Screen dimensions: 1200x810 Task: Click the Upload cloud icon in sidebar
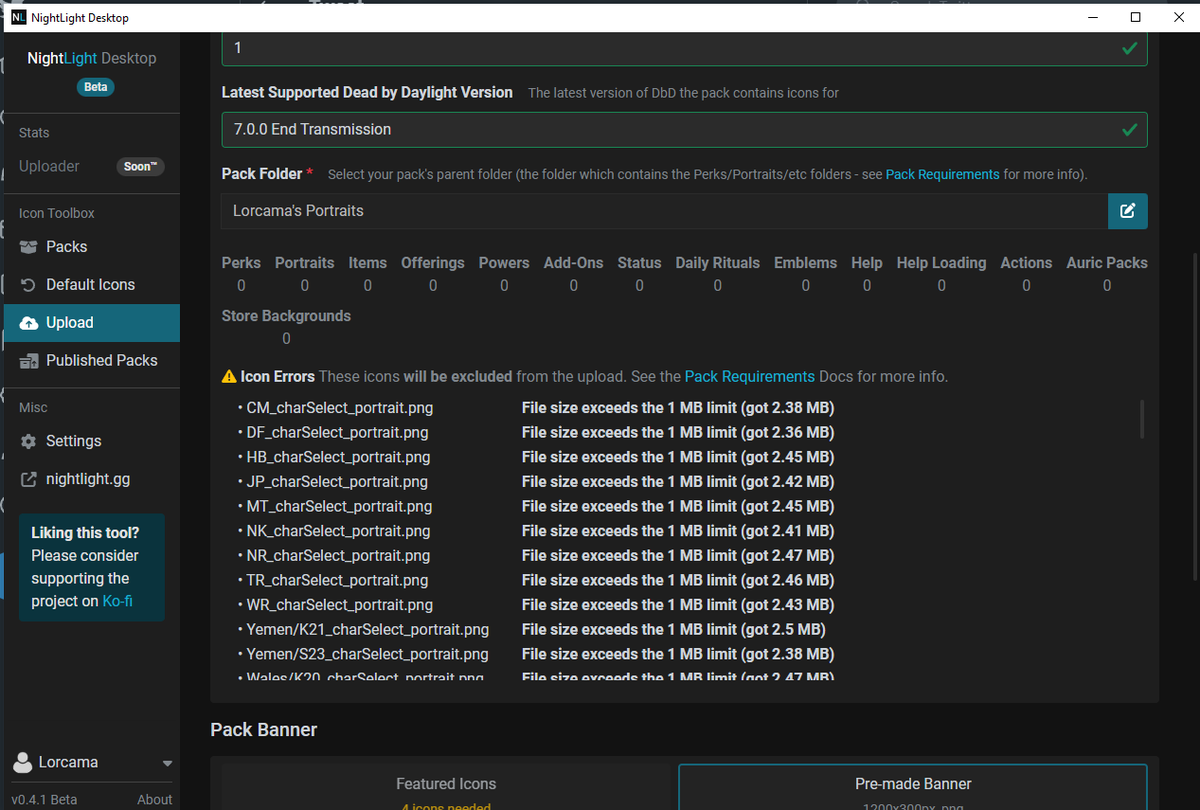28,323
